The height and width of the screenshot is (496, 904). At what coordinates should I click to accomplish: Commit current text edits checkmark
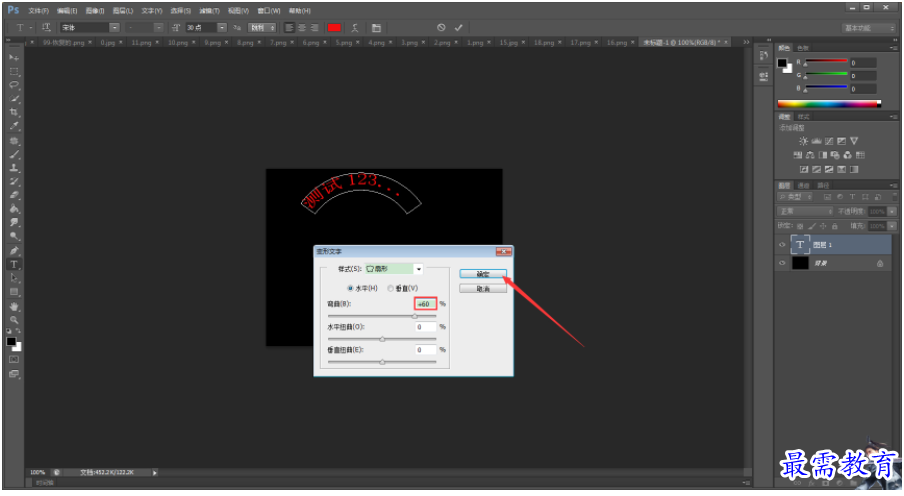pos(458,27)
